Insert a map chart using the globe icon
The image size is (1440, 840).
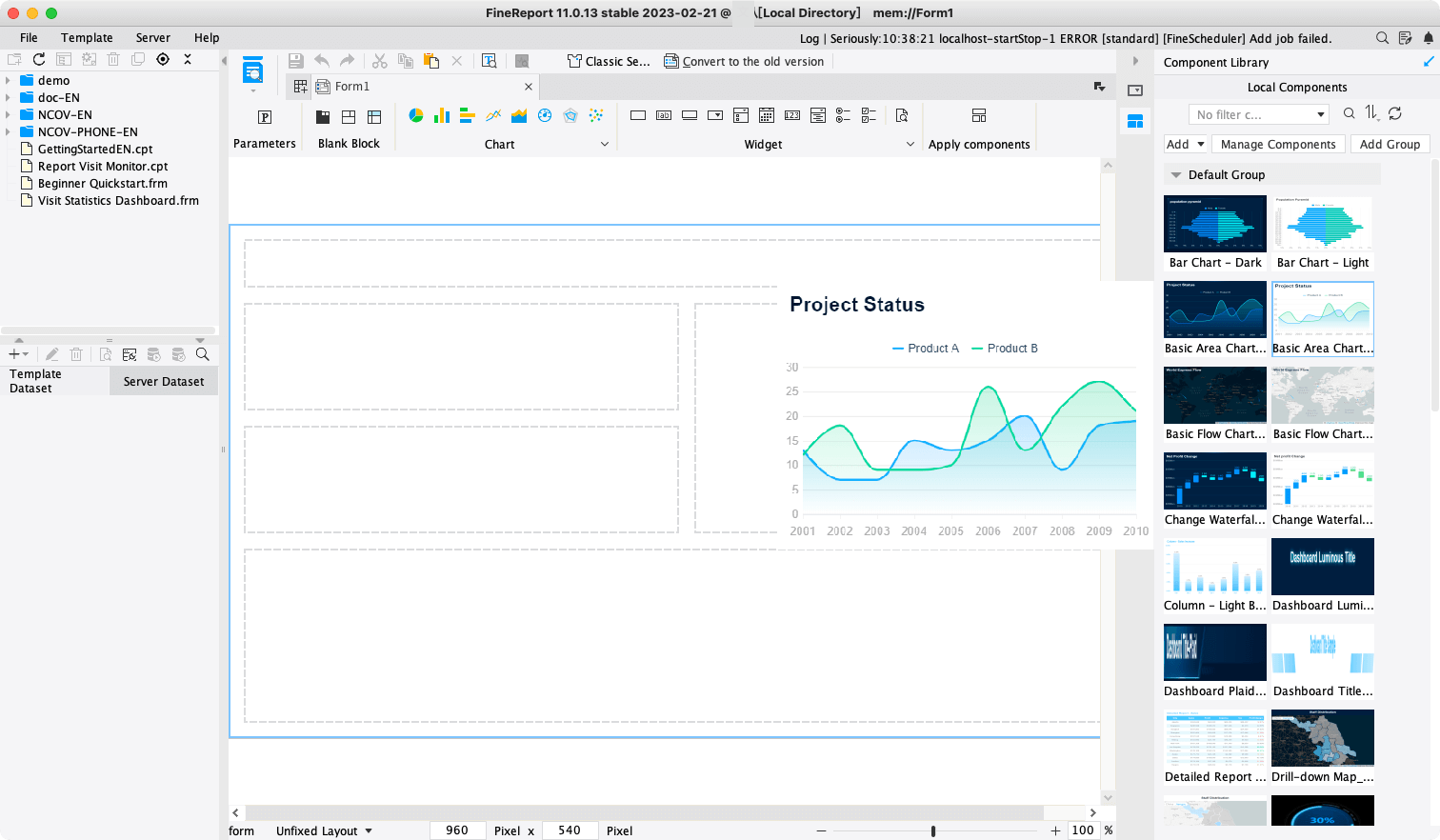(x=544, y=115)
